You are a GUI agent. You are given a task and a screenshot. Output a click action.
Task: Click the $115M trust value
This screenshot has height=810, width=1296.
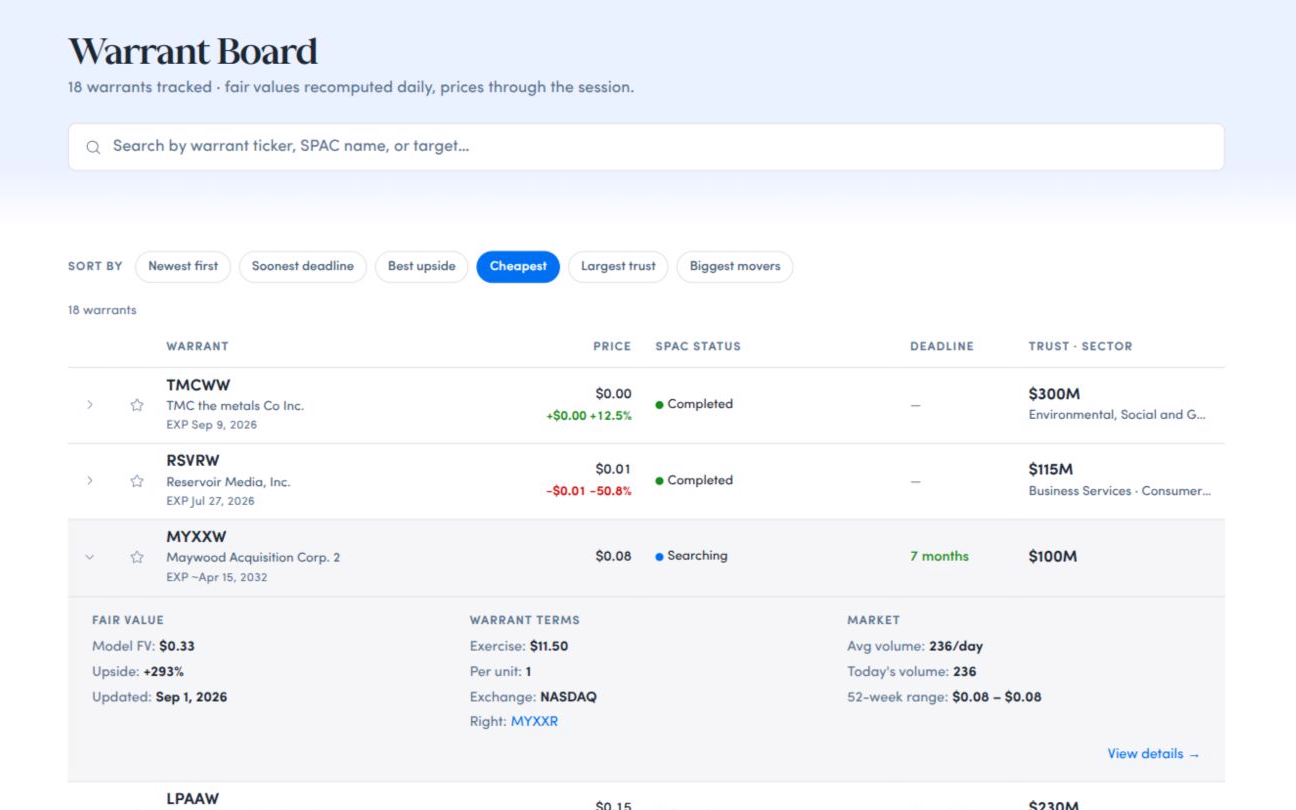[x=1053, y=469]
